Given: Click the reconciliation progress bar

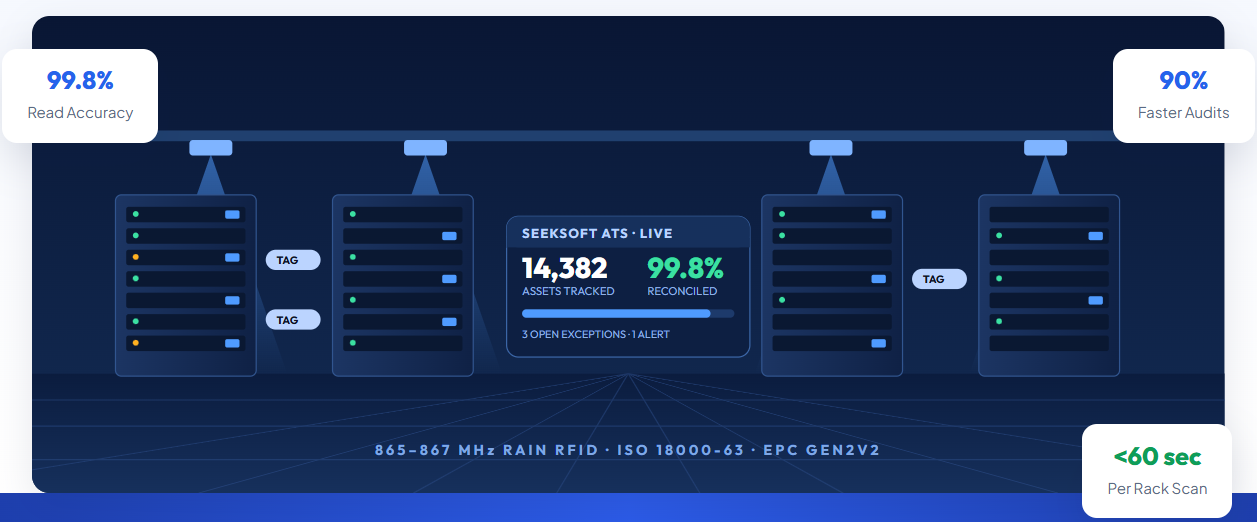Looking at the screenshot, I should pyautogui.click(x=628, y=313).
